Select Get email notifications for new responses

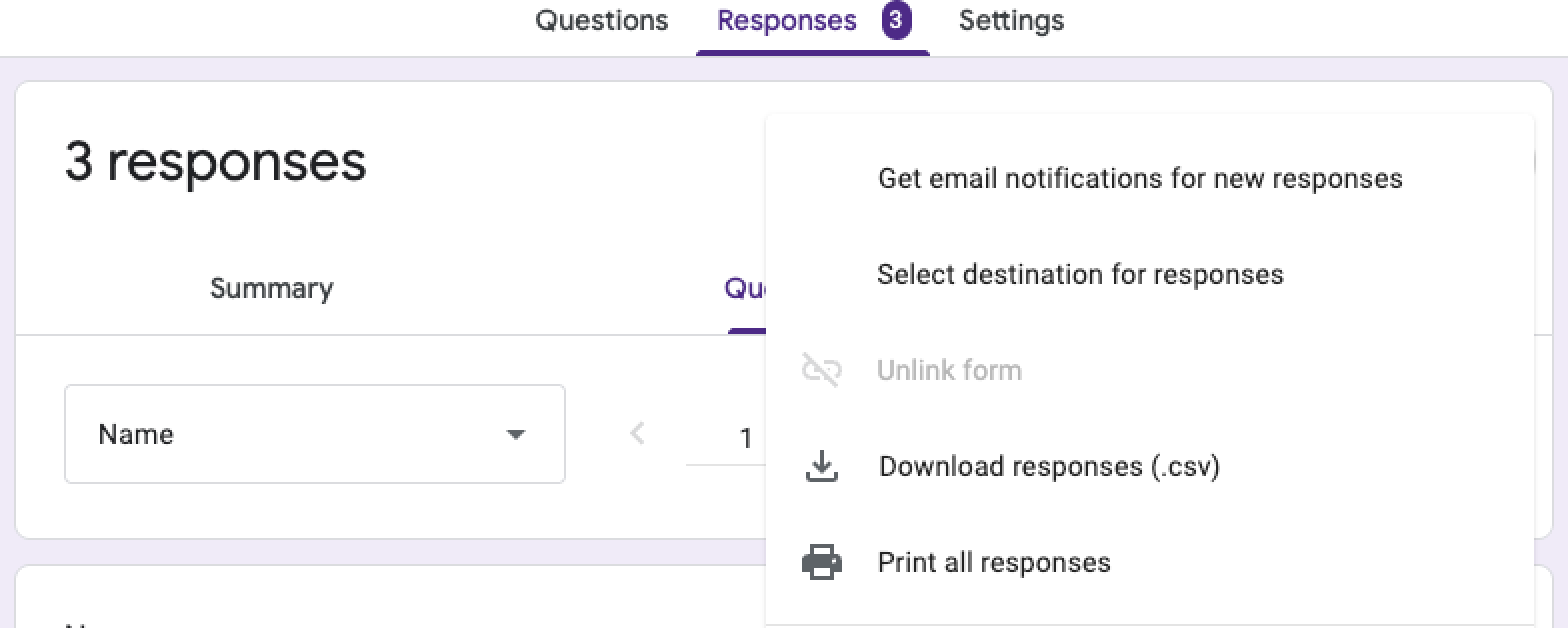click(1140, 178)
